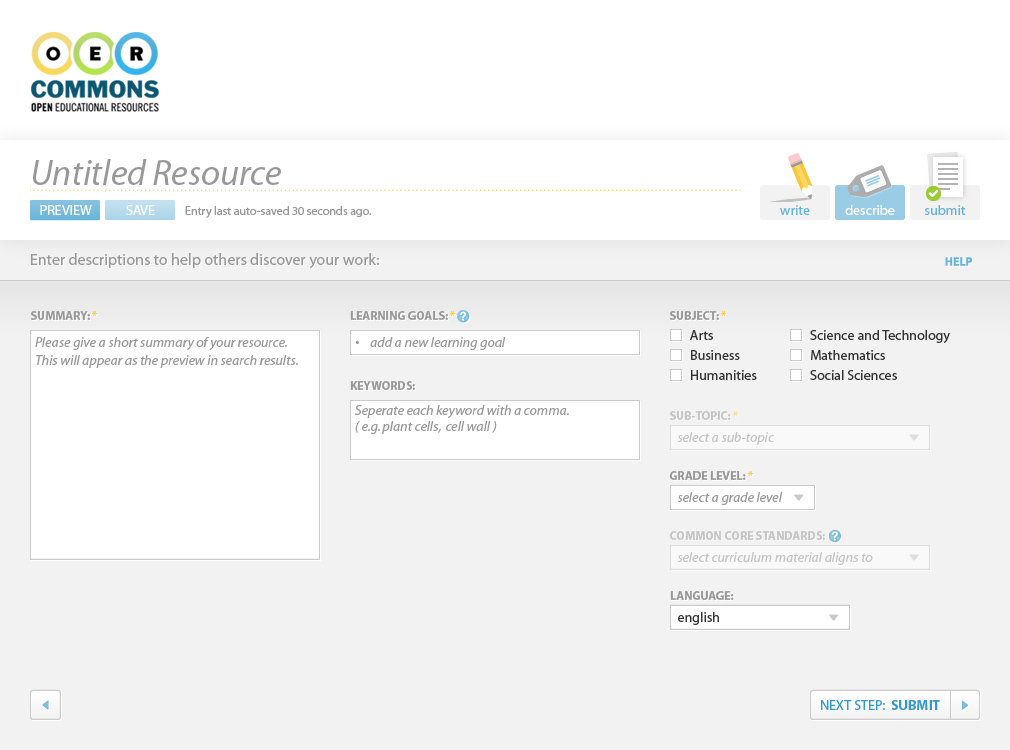Screen dimensions: 1010x750
Task: Open the HELP link
Action: pyautogui.click(x=958, y=262)
